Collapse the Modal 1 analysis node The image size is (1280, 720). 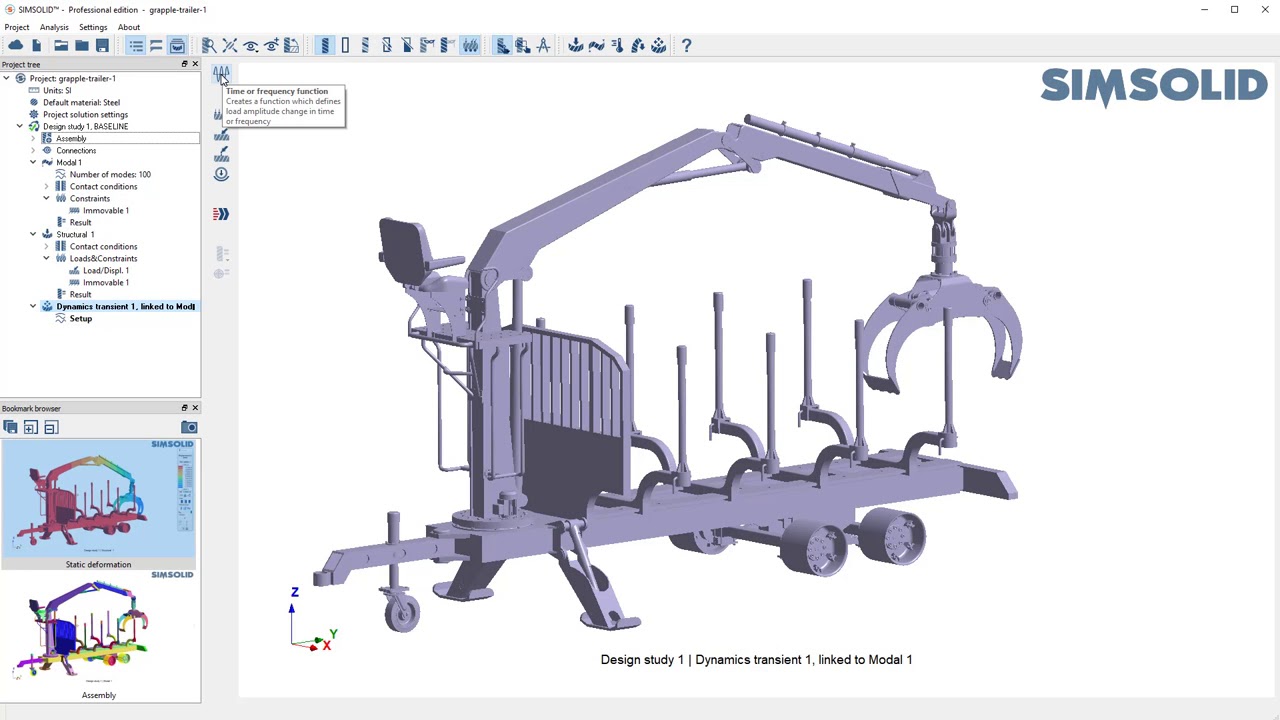tap(33, 162)
